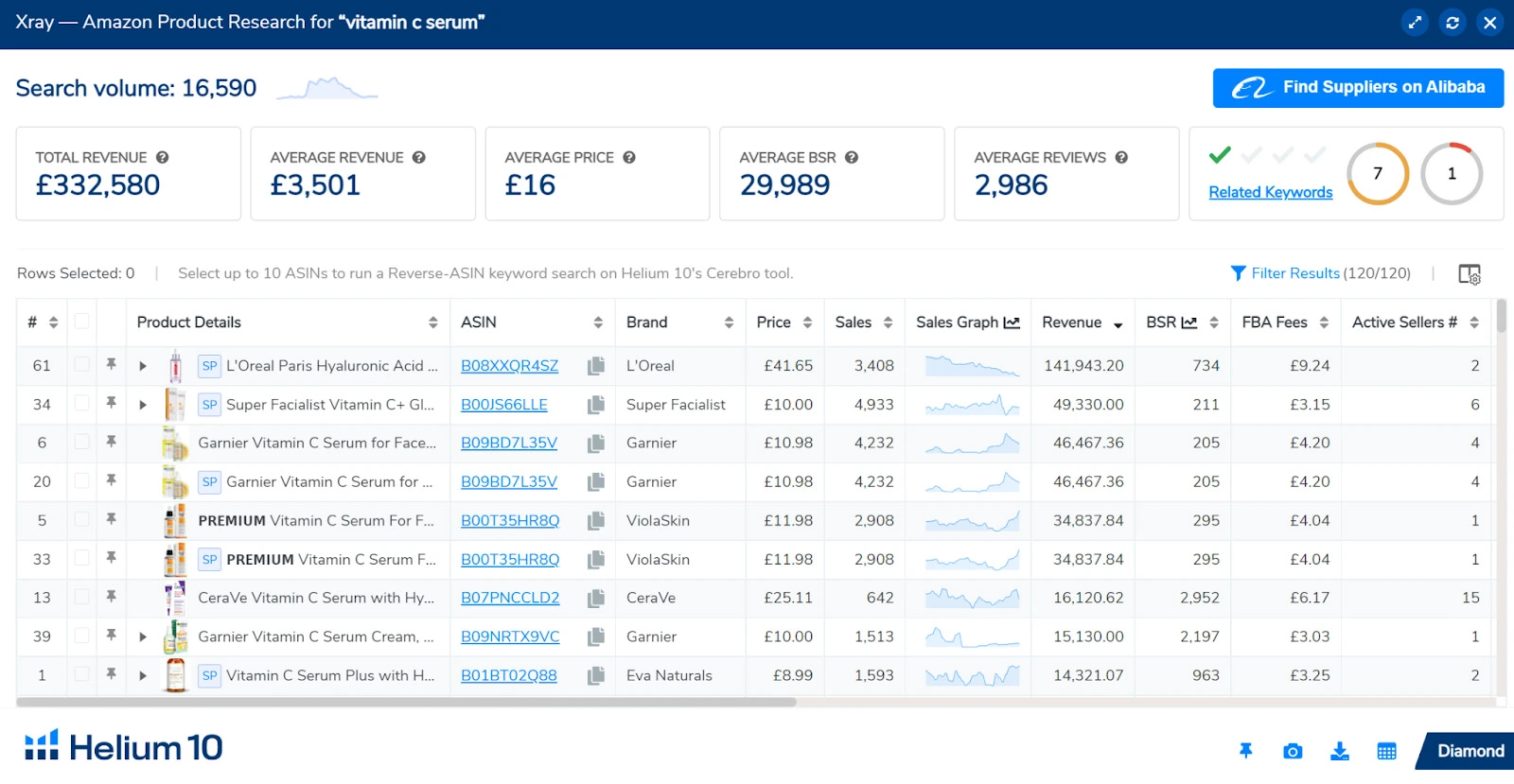The height and width of the screenshot is (784, 1514).
Task: Open the grid view icon in footer
Action: coord(1386,751)
